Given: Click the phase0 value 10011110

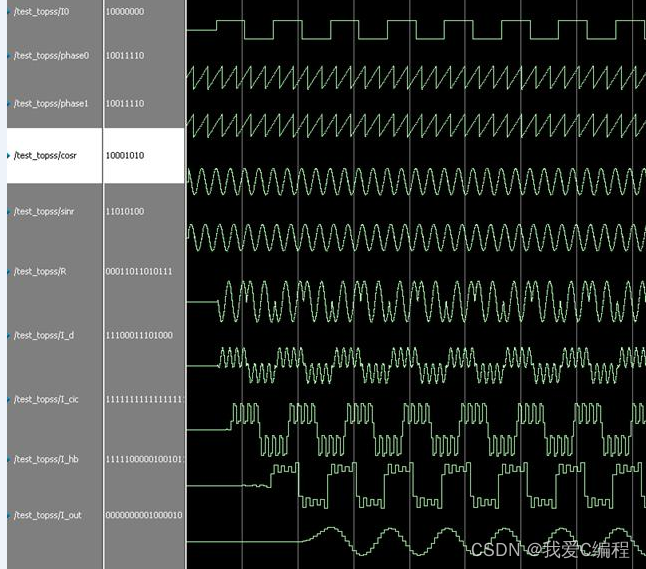Looking at the screenshot, I should click(125, 56).
